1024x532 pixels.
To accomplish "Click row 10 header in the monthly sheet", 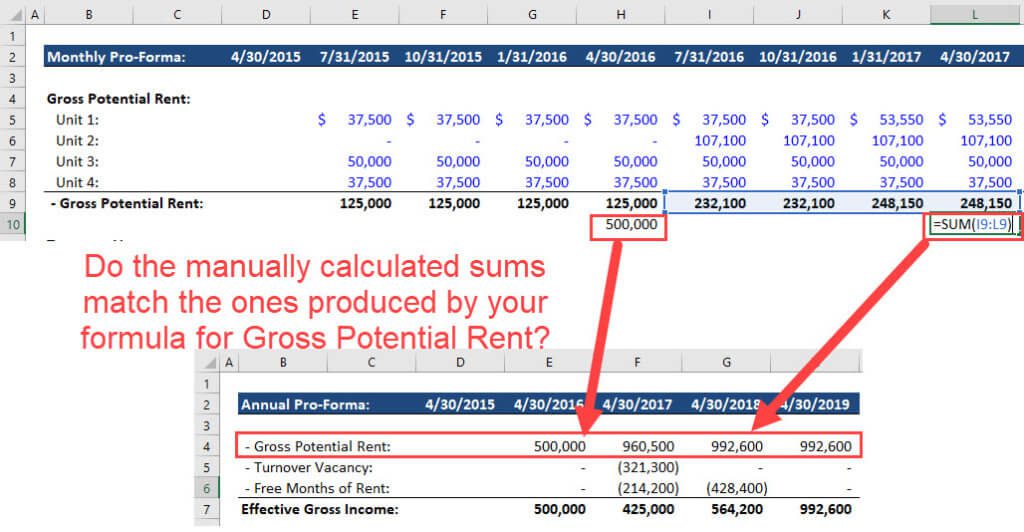I will (x=12, y=225).
